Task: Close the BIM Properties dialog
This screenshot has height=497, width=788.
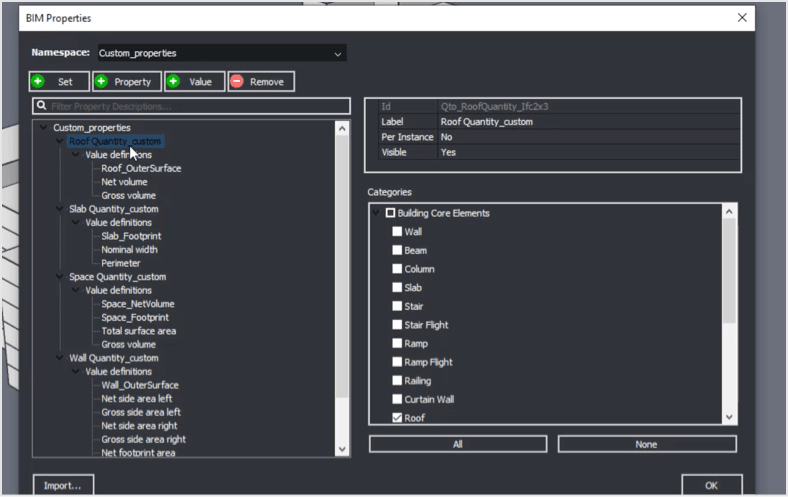Action: [742, 18]
